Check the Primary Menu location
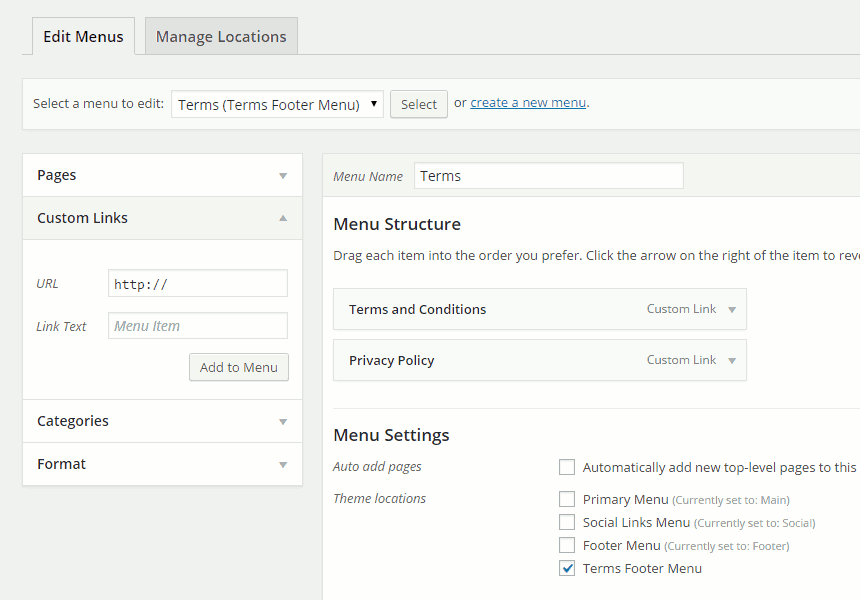 click(567, 499)
